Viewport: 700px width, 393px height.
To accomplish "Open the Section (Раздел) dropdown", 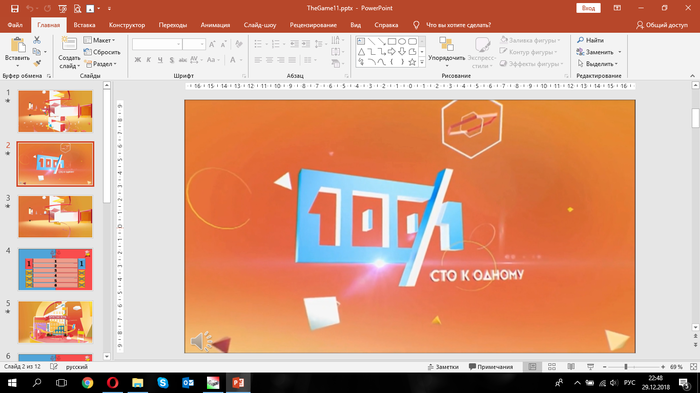I will 100,64.
